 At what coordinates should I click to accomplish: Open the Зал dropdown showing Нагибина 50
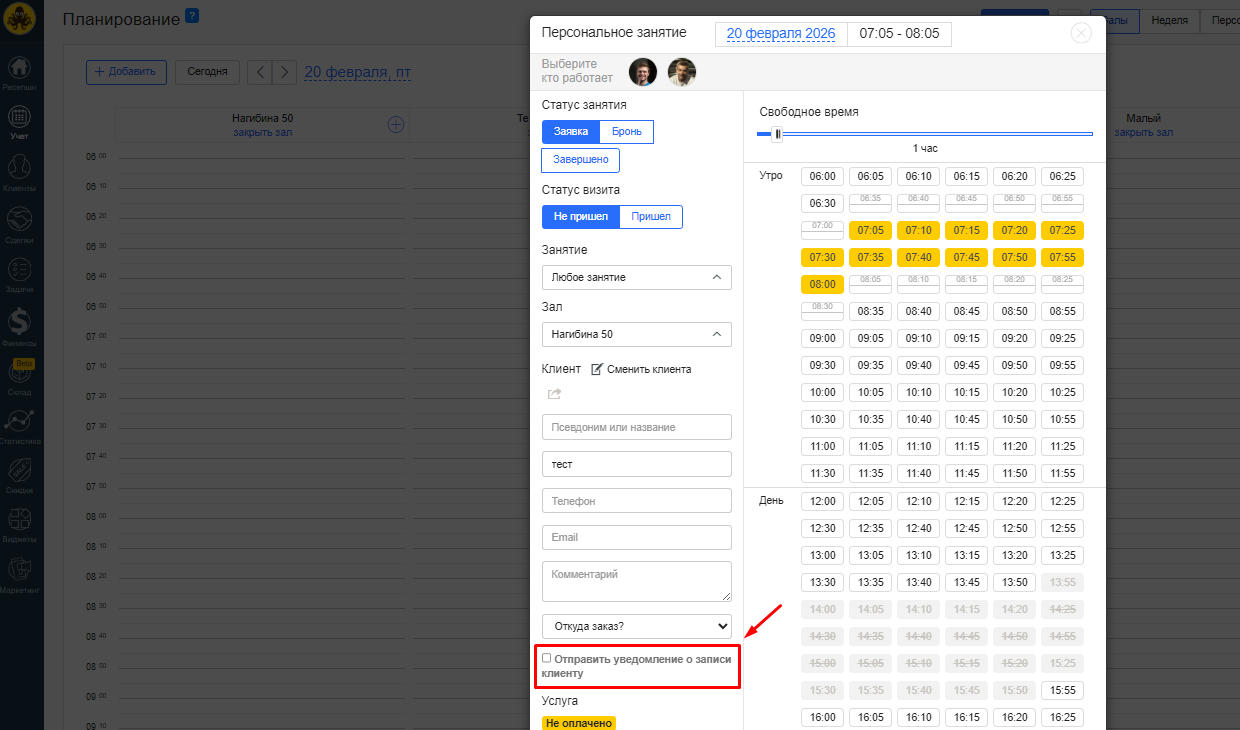coord(636,334)
